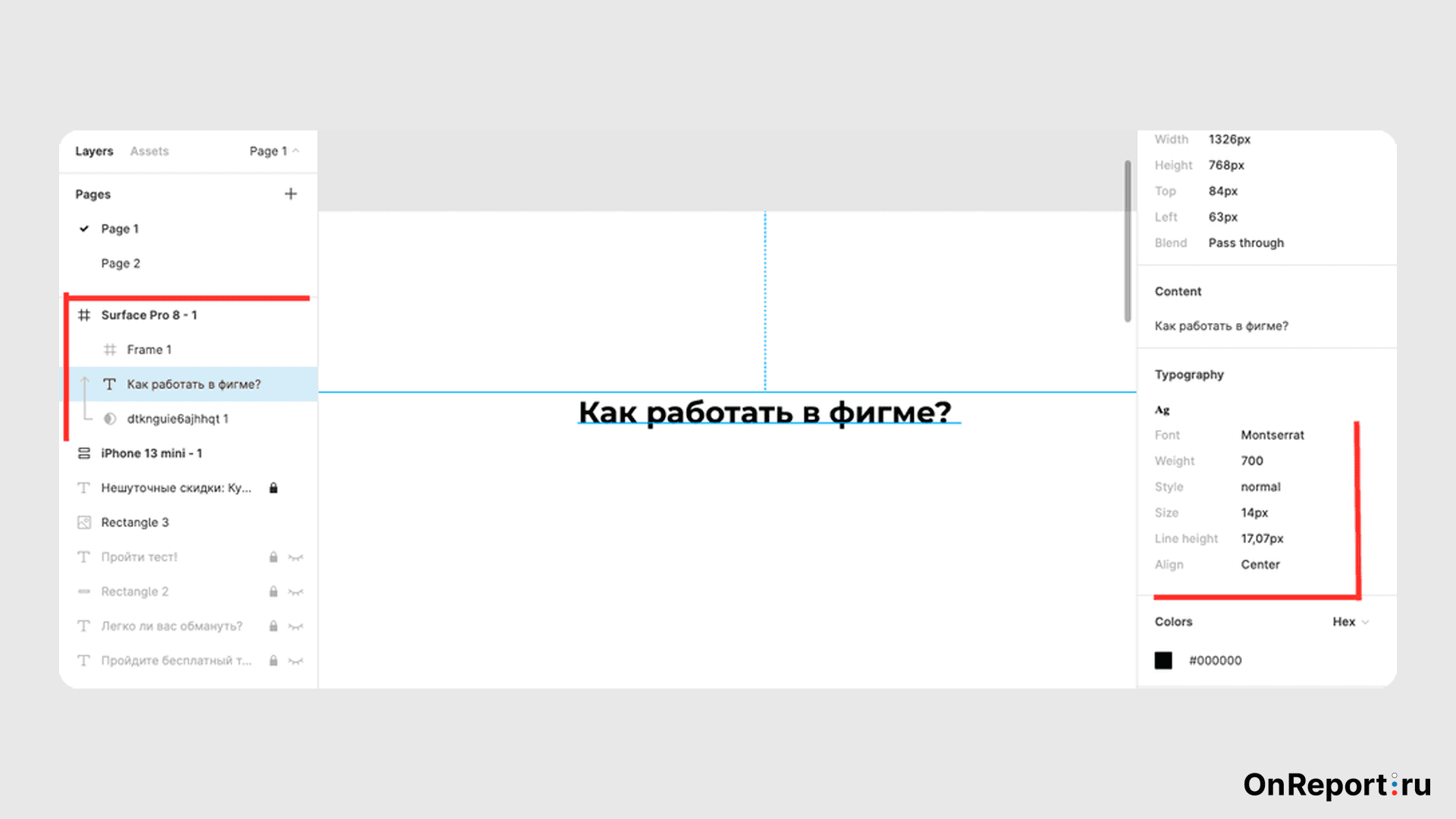Show the hidden Rectangle 2 layer
This screenshot has width=1456, height=819.
[x=296, y=592]
